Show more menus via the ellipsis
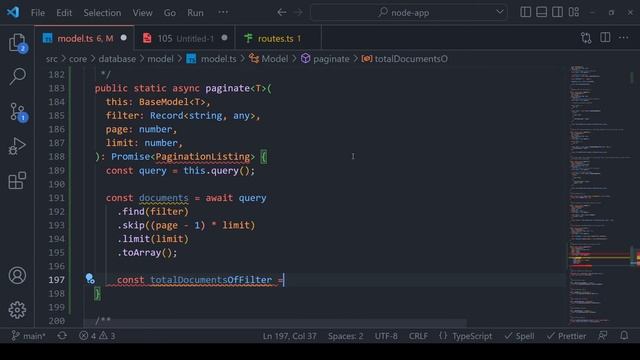Viewport: 640px width, 360px height. tap(223, 12)
